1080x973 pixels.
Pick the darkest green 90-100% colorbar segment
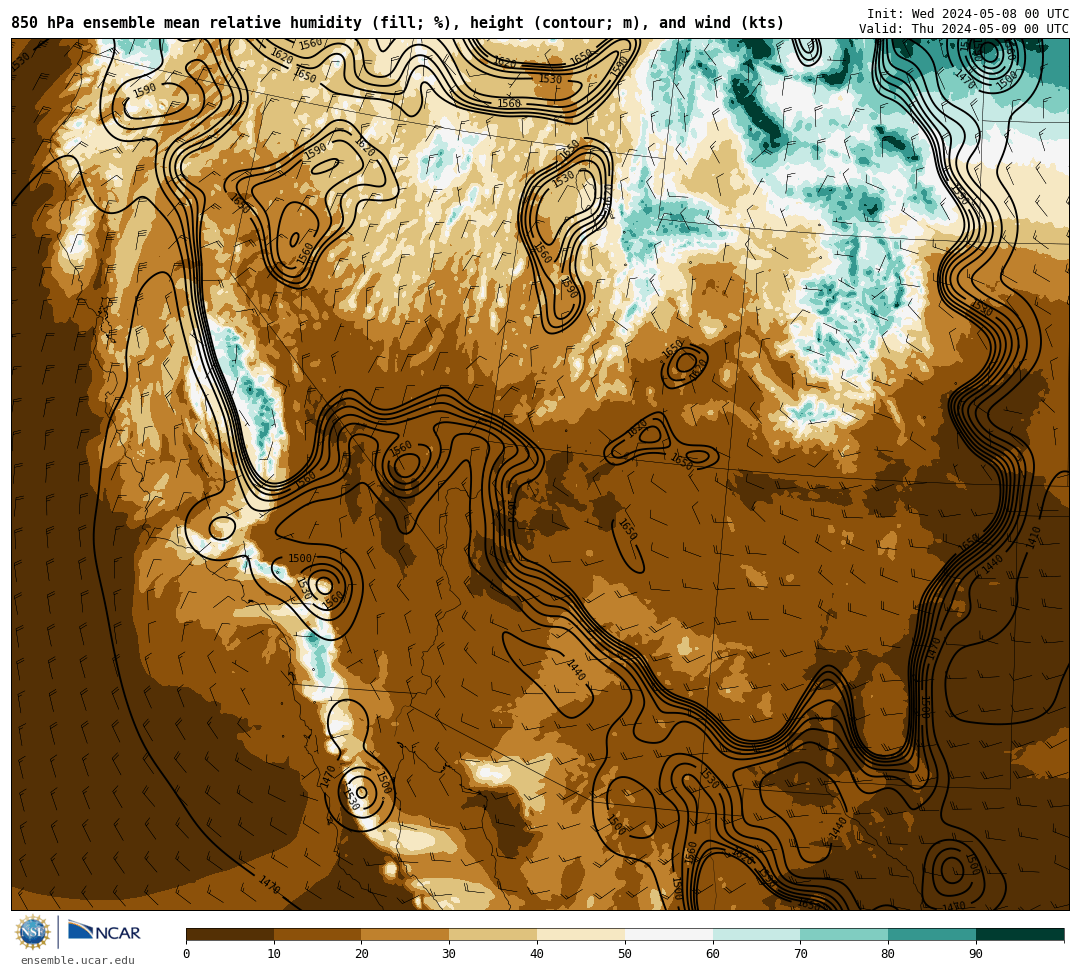pyautogui.click(x=1020, y=934)
